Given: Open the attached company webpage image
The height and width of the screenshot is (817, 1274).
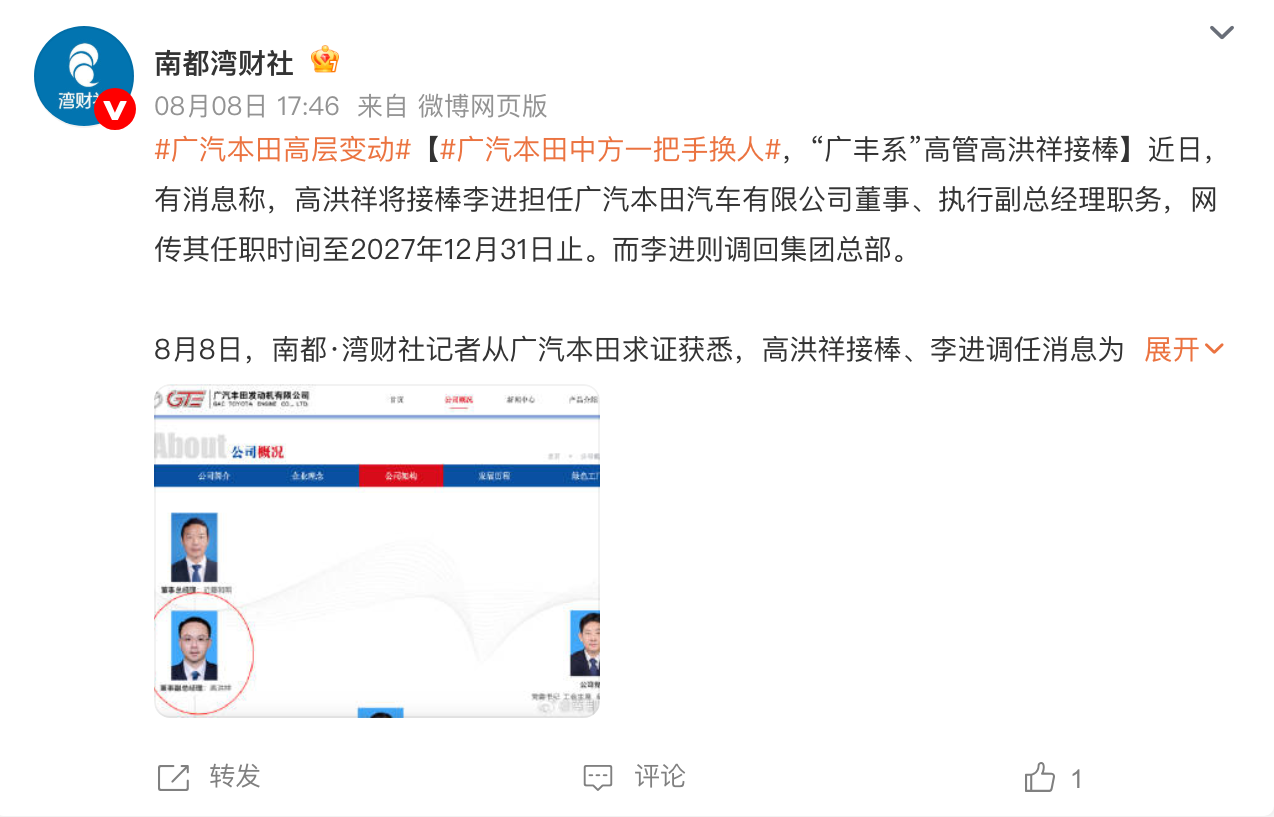Looking at the screenshot, I should pos(377,551).
